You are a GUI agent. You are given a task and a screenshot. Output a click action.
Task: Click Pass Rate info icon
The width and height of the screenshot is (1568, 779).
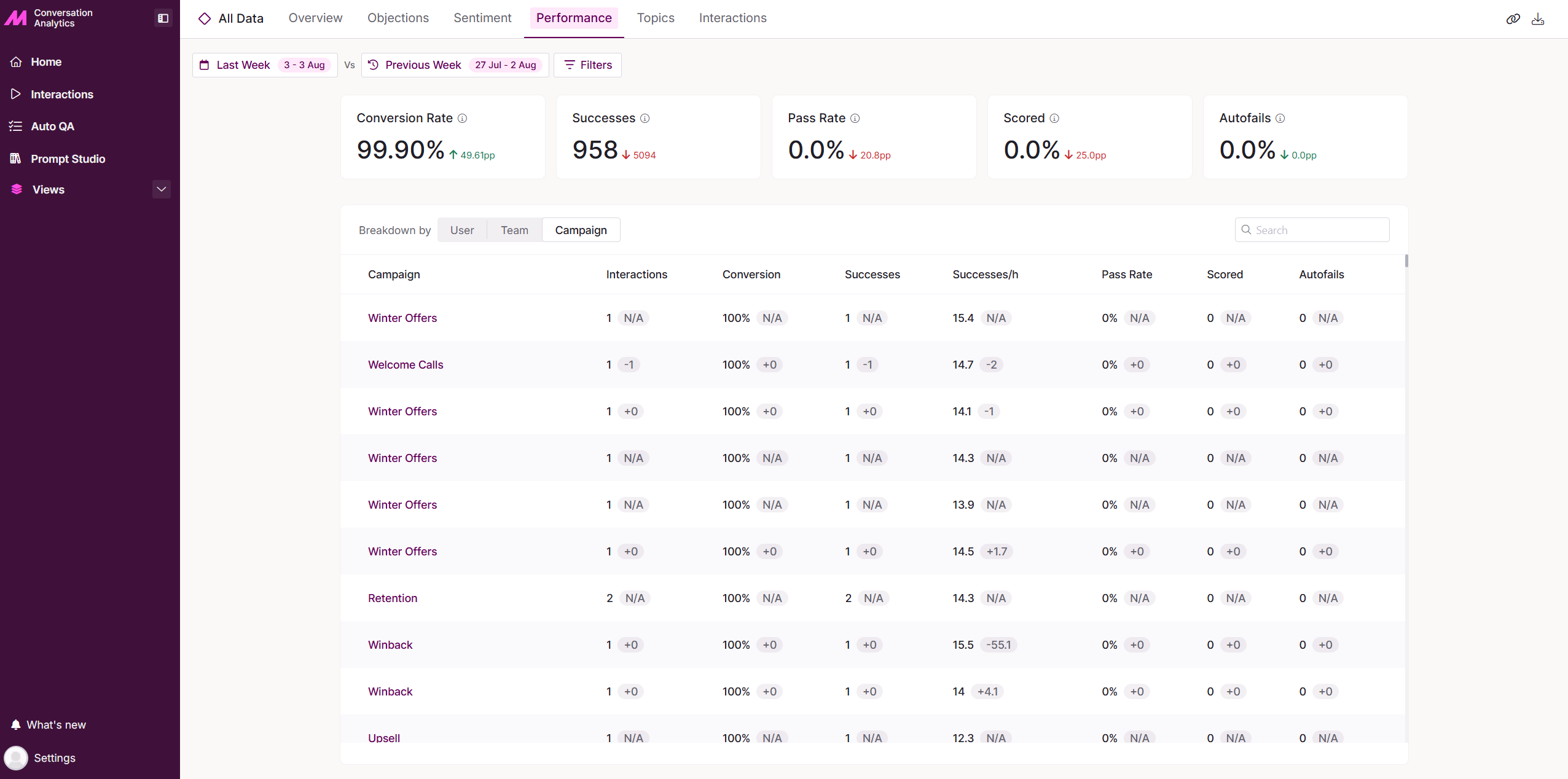(x=855, y=119)
